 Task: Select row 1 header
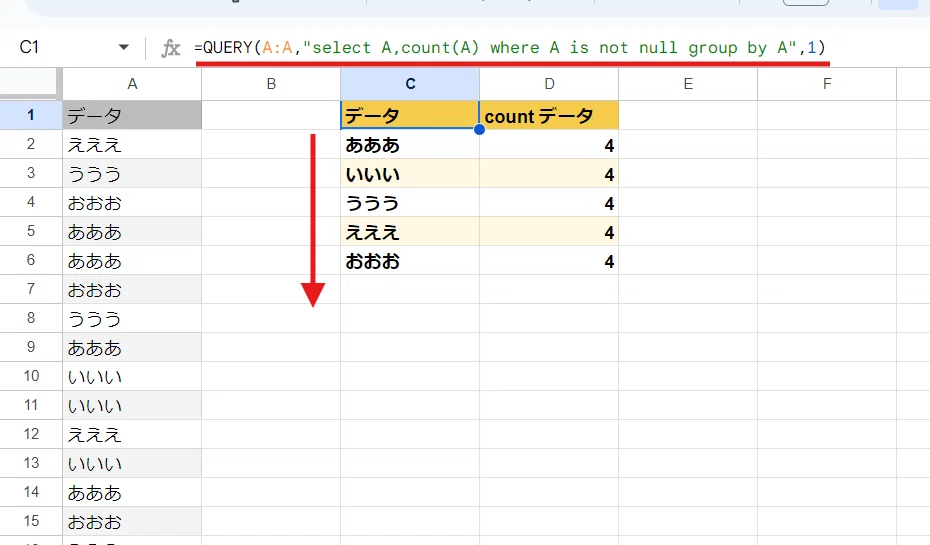[x=31, y=115]
